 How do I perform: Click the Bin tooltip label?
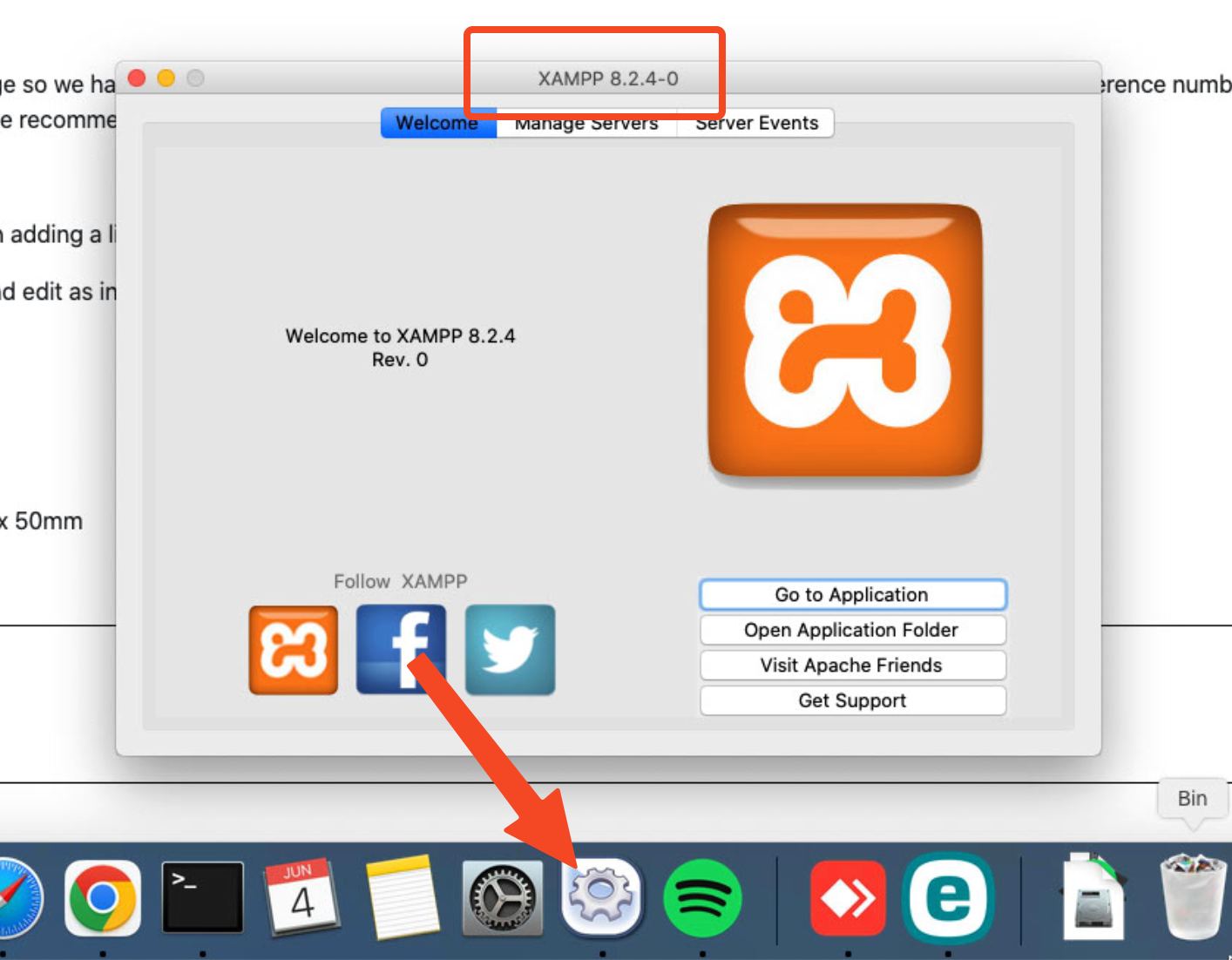coord(1192,798)
